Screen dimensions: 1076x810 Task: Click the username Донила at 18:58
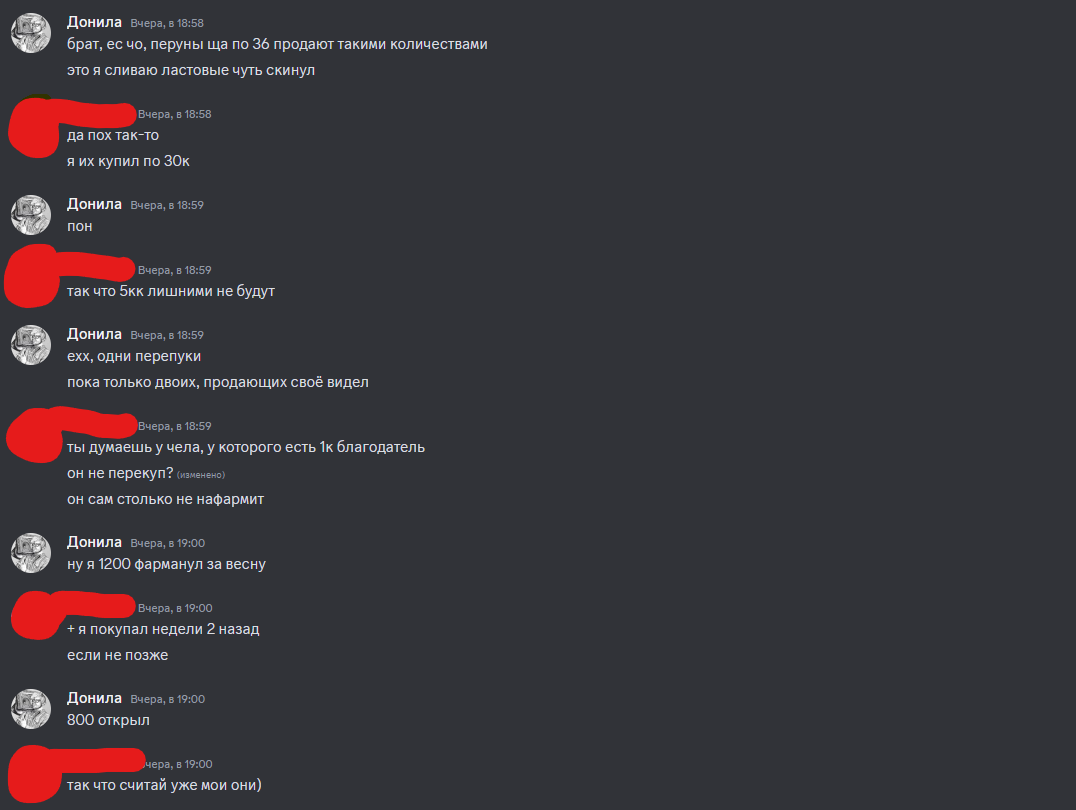(94, 22)
